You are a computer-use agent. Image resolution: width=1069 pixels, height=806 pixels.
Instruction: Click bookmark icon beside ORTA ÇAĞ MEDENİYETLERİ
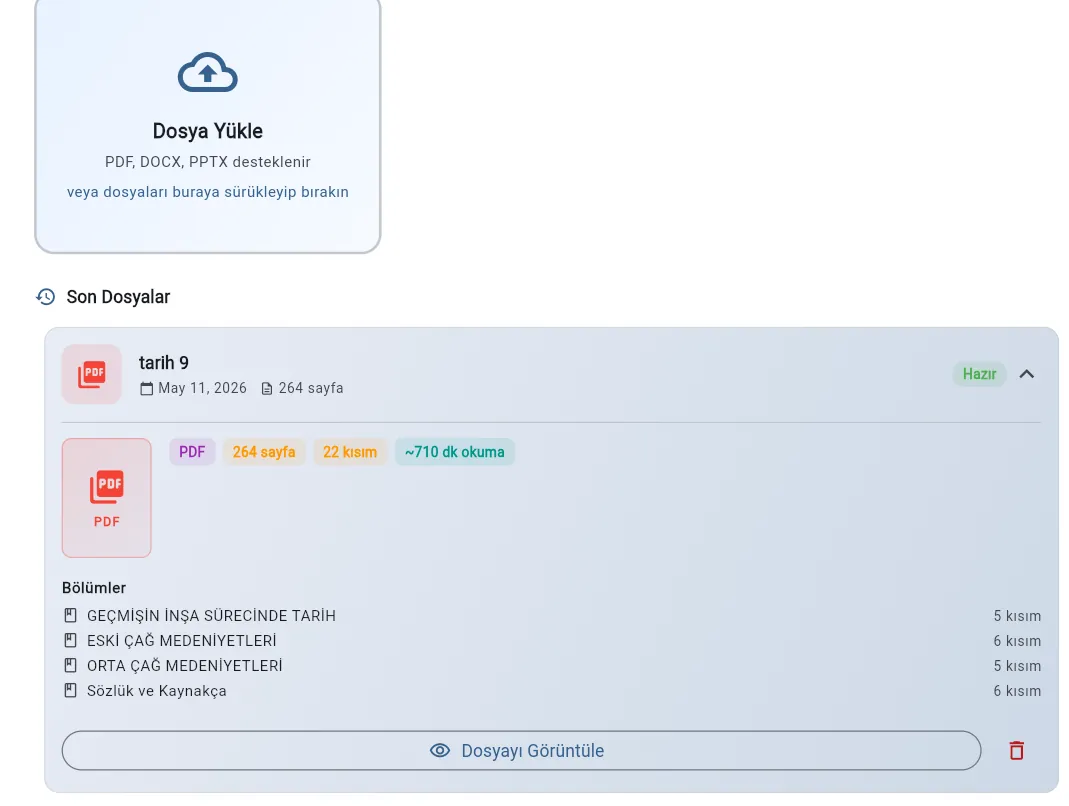pos(70,666)
